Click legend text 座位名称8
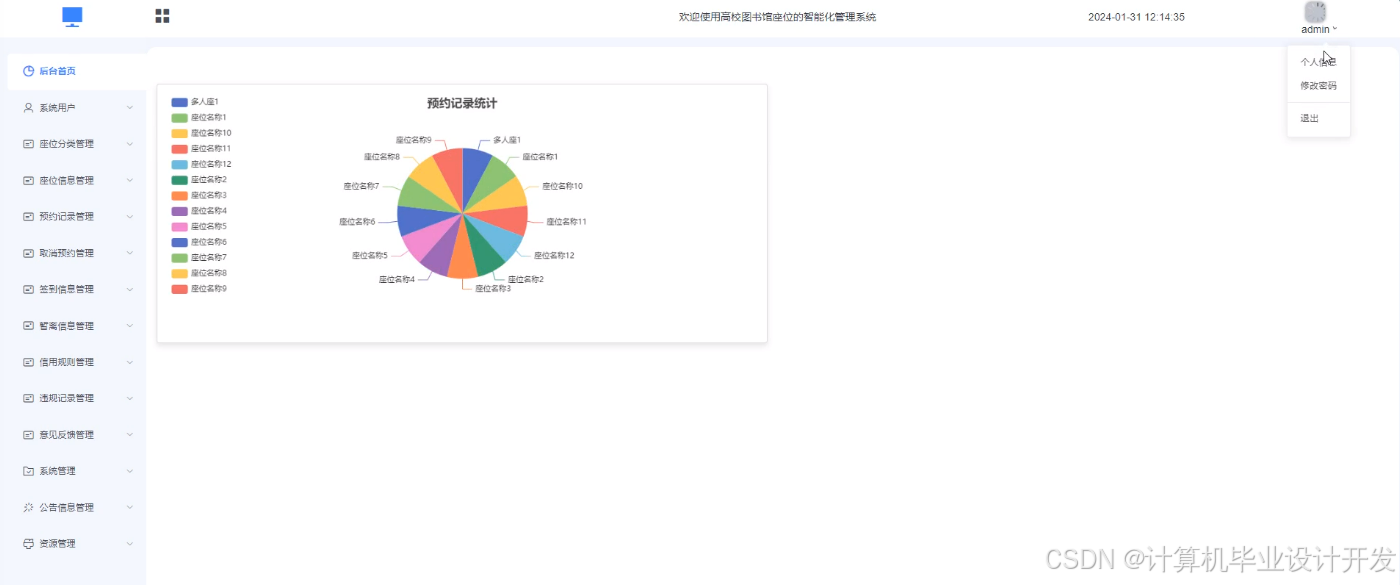Viewport: 1400px width, 585px height. click(x=209, y=273)
